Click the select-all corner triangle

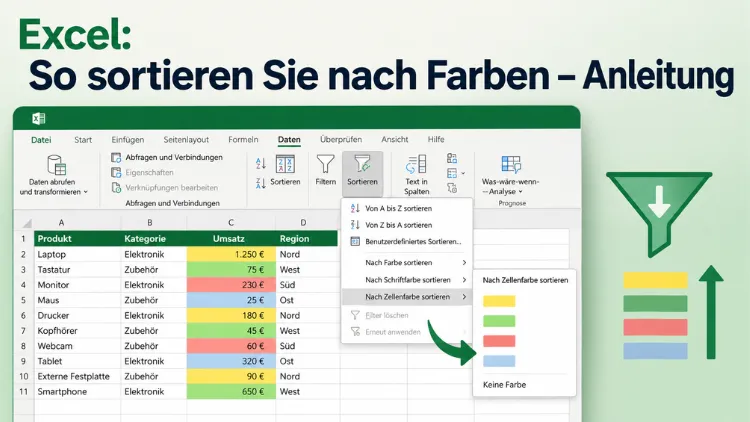(x=27, y=223)
